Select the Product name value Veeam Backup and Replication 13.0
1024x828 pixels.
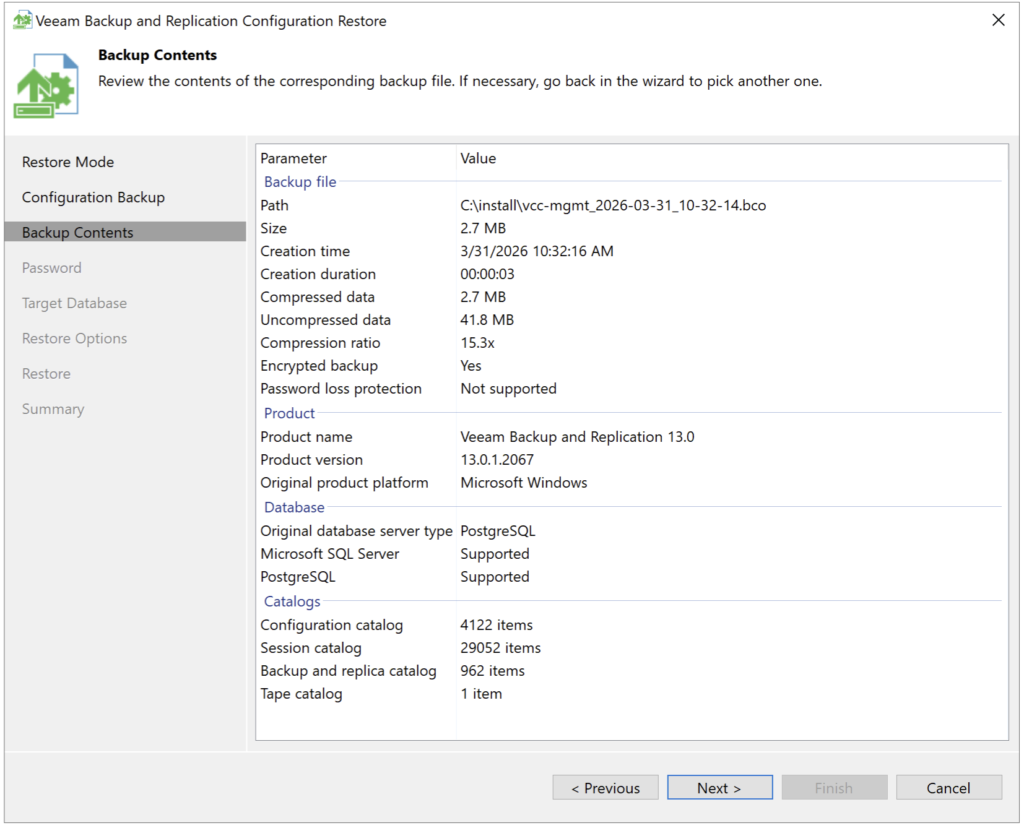tap(577, 436)
